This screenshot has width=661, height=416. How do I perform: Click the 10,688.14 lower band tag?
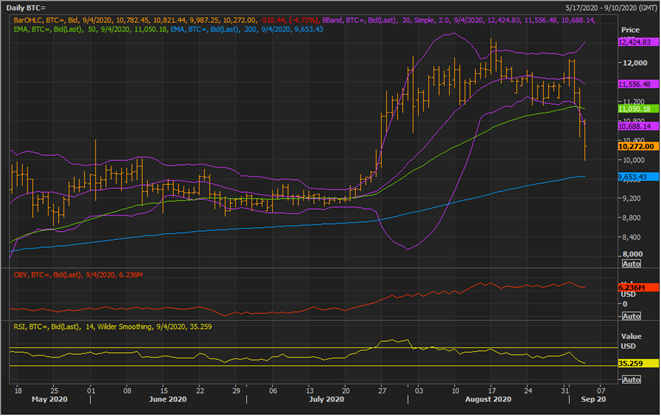click(x=638, y=126)
